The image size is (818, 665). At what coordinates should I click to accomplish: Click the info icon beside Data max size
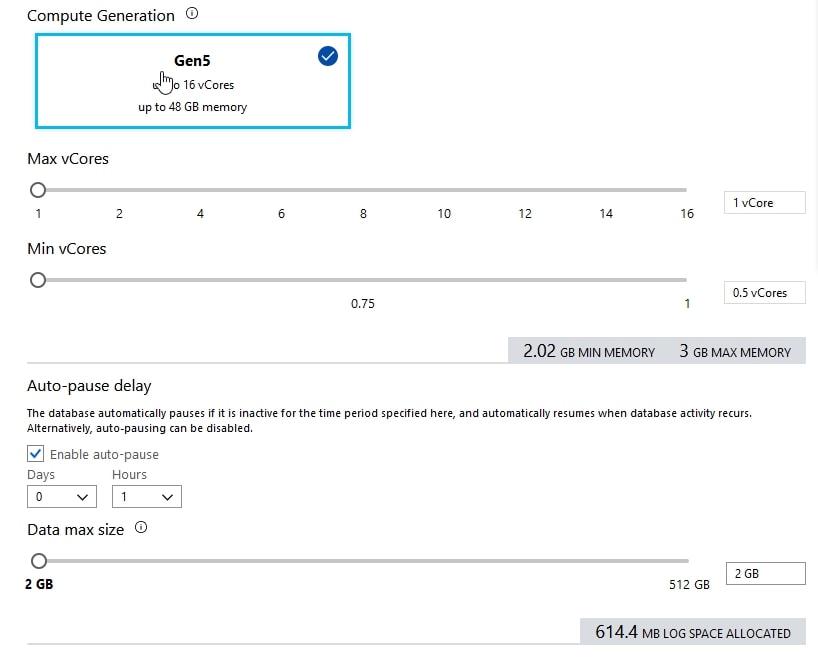141,528
